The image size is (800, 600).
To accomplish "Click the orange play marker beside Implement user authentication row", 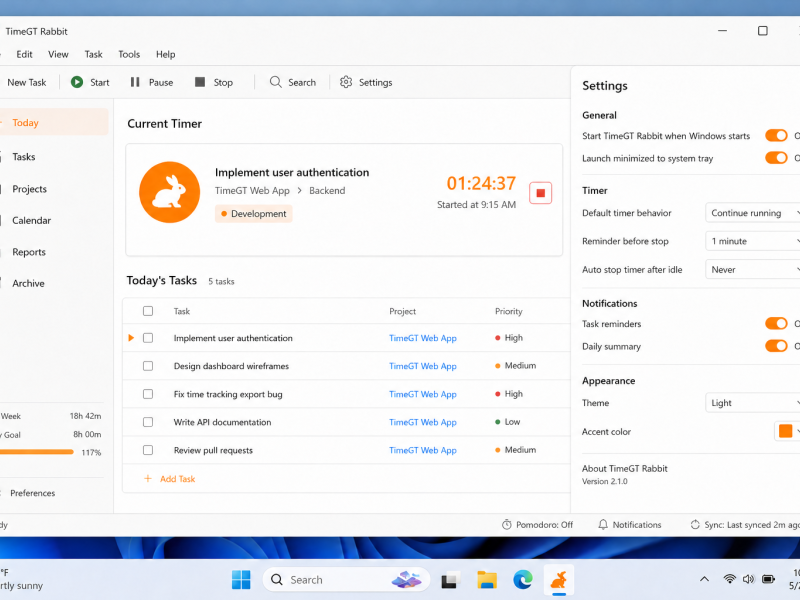I will click(x=131, y=338).
